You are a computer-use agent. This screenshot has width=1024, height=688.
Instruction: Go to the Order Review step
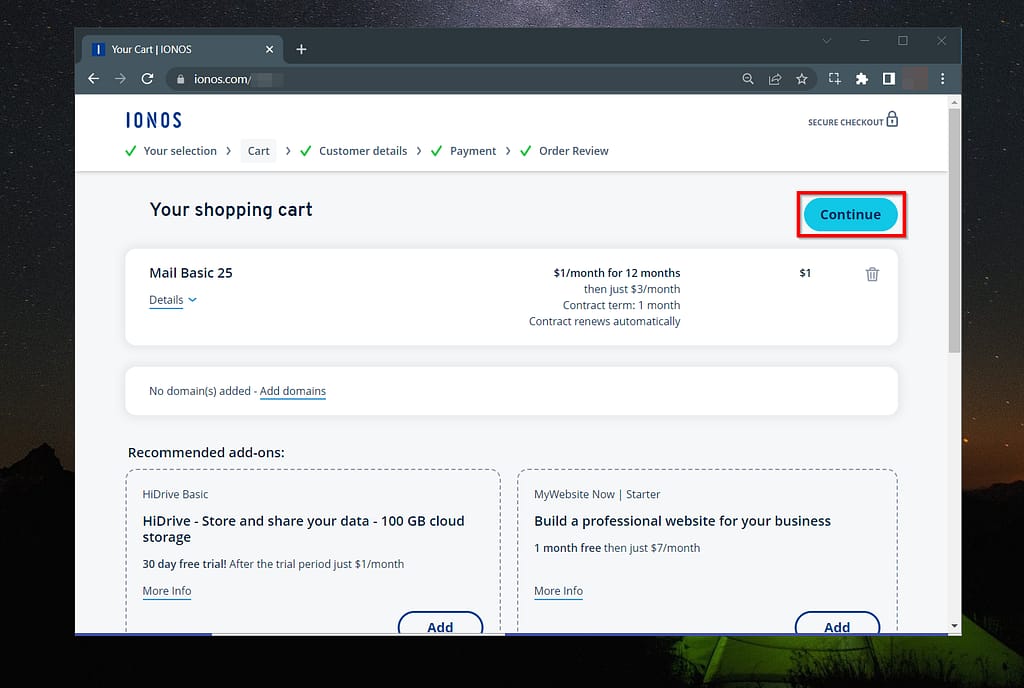573,151
